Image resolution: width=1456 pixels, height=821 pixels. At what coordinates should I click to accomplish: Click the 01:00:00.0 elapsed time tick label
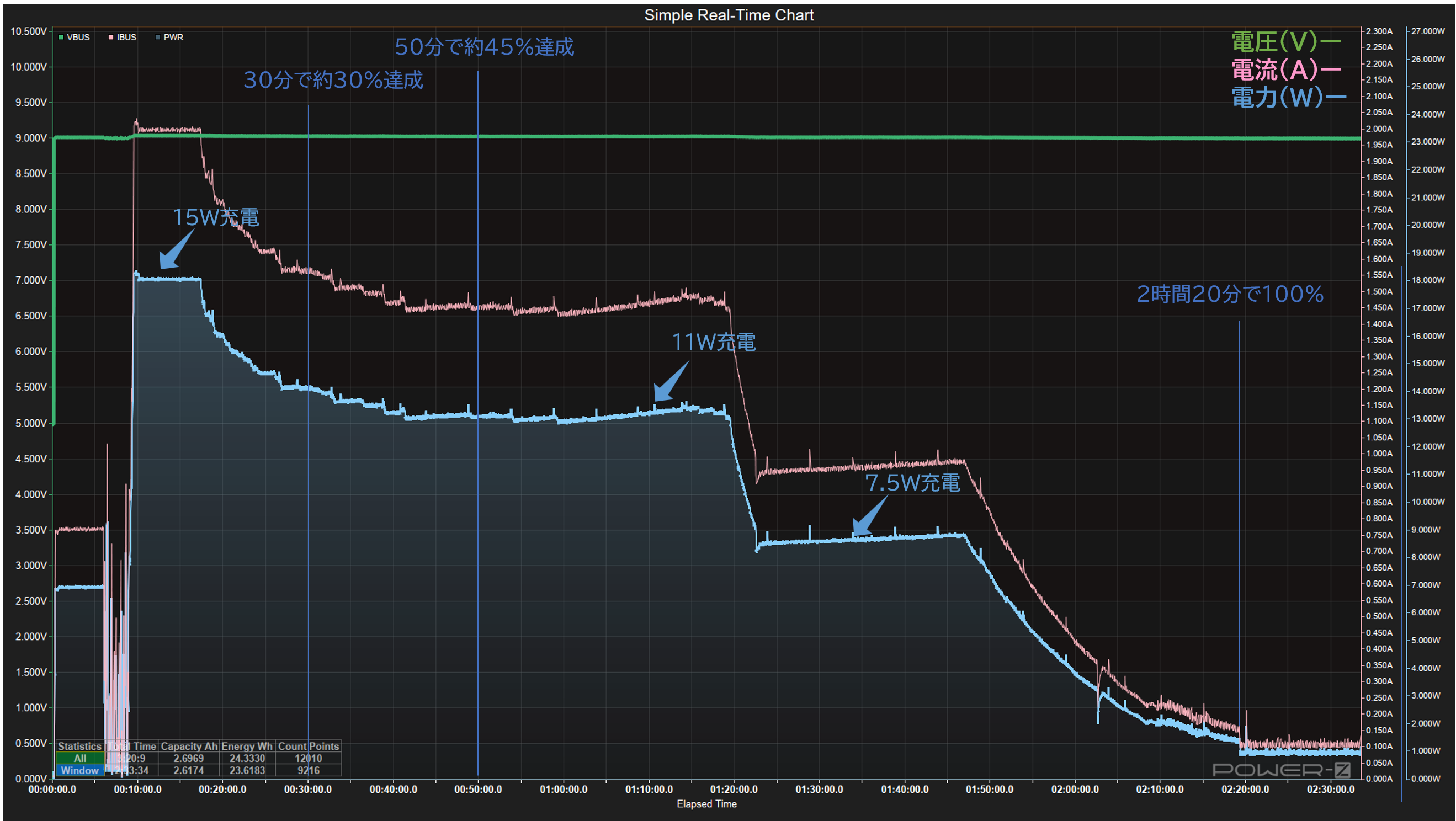point(563,790)
